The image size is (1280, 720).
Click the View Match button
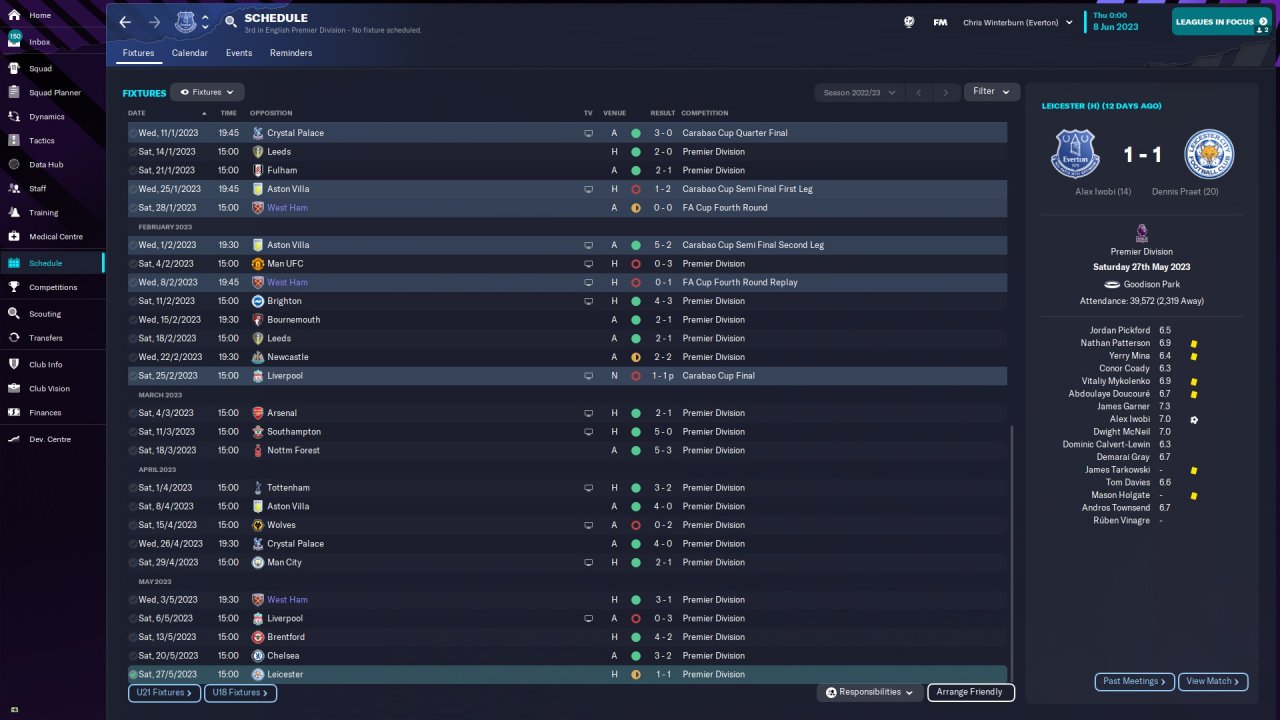[1213, 682]
